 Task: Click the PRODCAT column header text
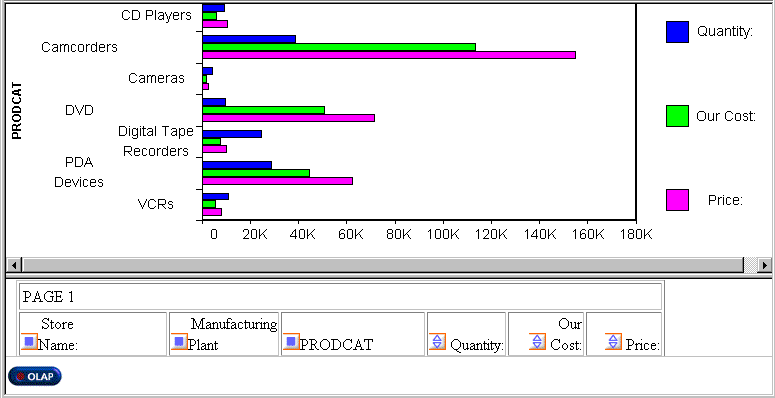tap(337, 345)
